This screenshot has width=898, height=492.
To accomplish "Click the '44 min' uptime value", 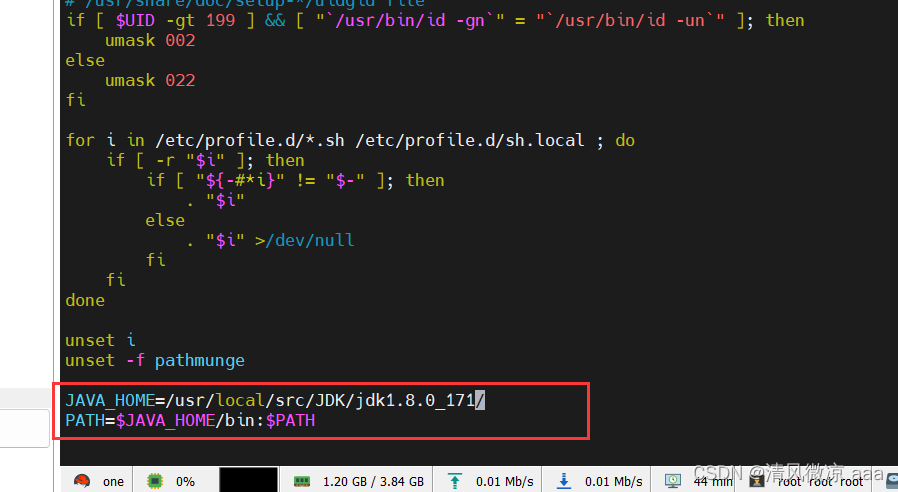I will pyautogui.click(x=713, y=482).
